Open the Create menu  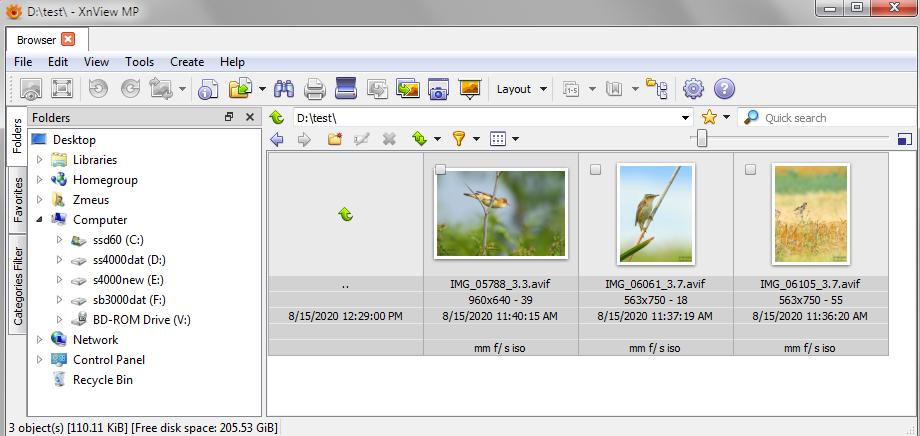187,62
